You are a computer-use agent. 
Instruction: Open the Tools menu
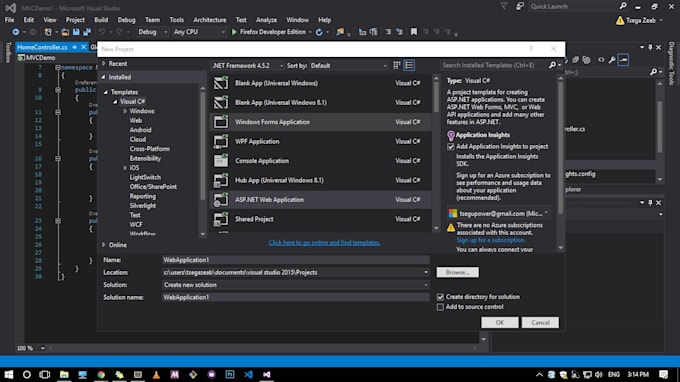pyautogui.click(x=177, y=20)
